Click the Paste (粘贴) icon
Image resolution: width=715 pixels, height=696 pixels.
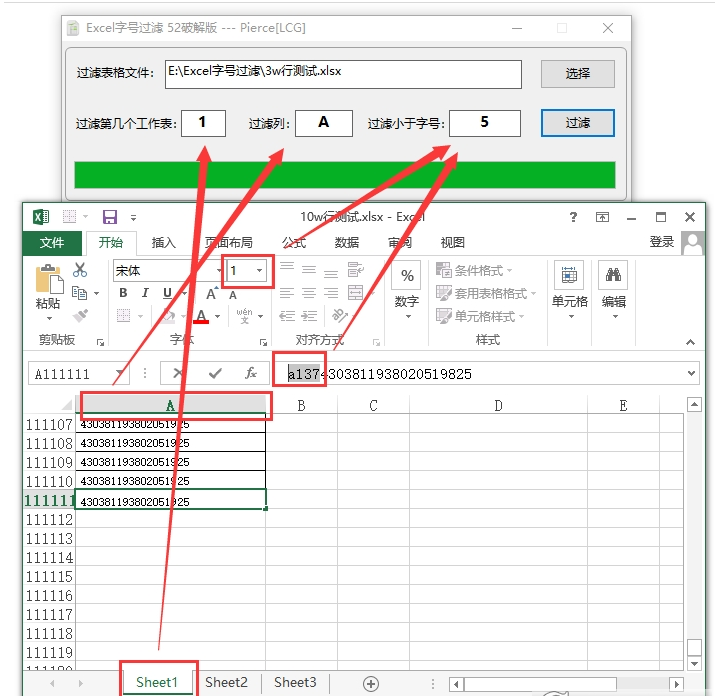click(x=48, y=281)
